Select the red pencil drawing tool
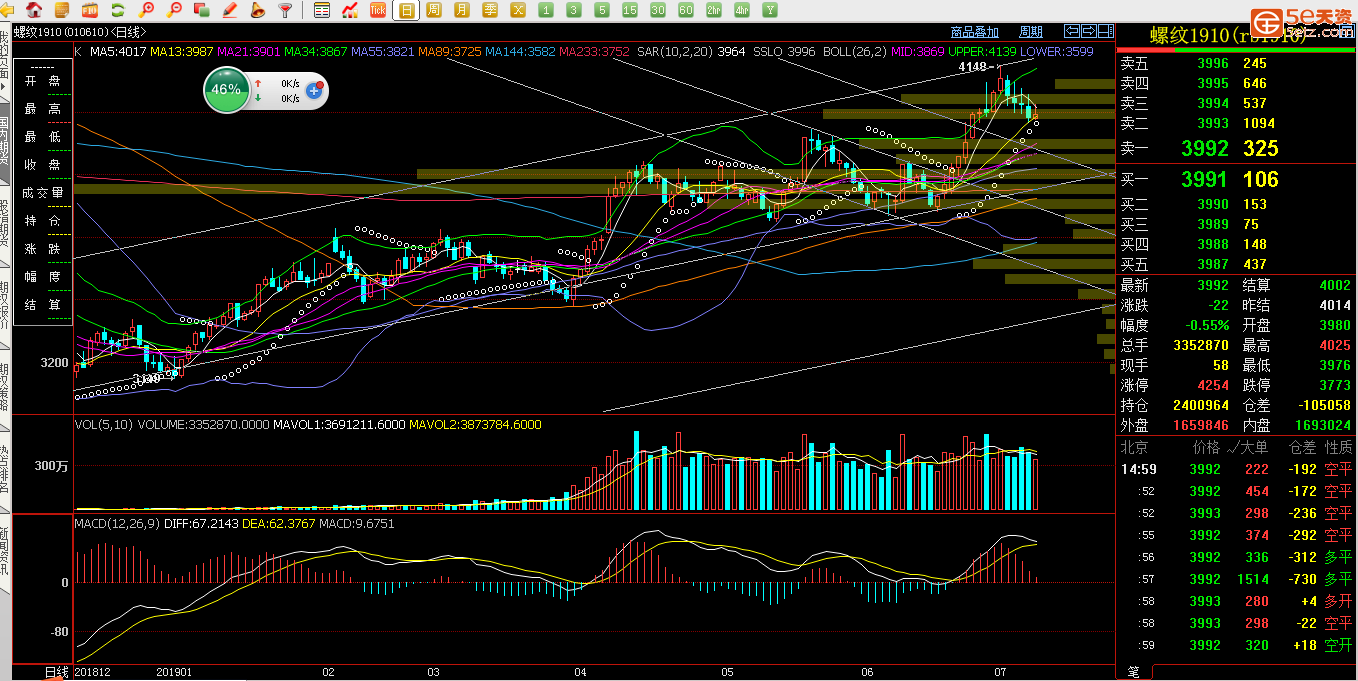 pos(230,10)
